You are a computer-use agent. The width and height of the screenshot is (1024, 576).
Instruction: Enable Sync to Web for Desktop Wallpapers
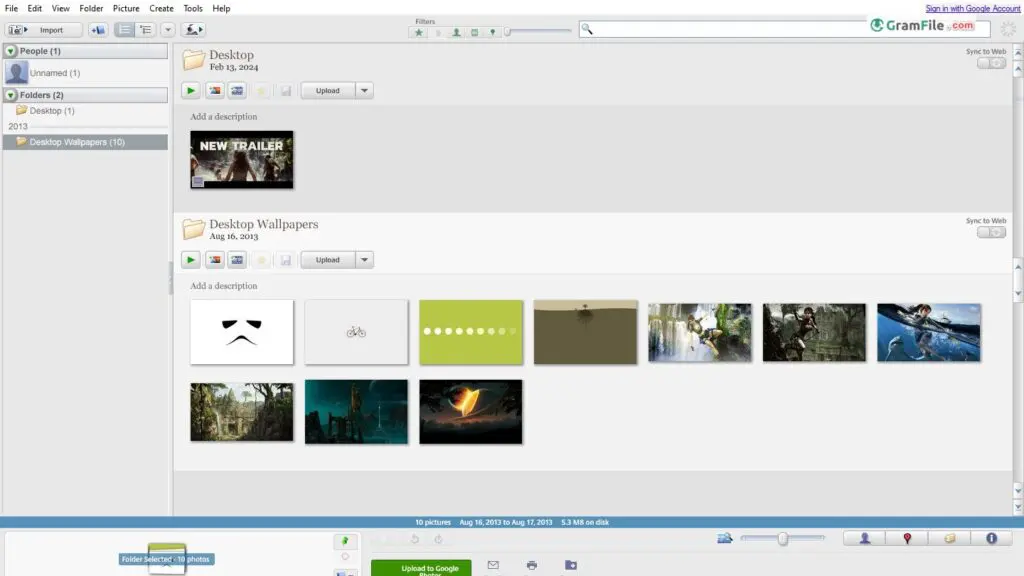point(991,232)
